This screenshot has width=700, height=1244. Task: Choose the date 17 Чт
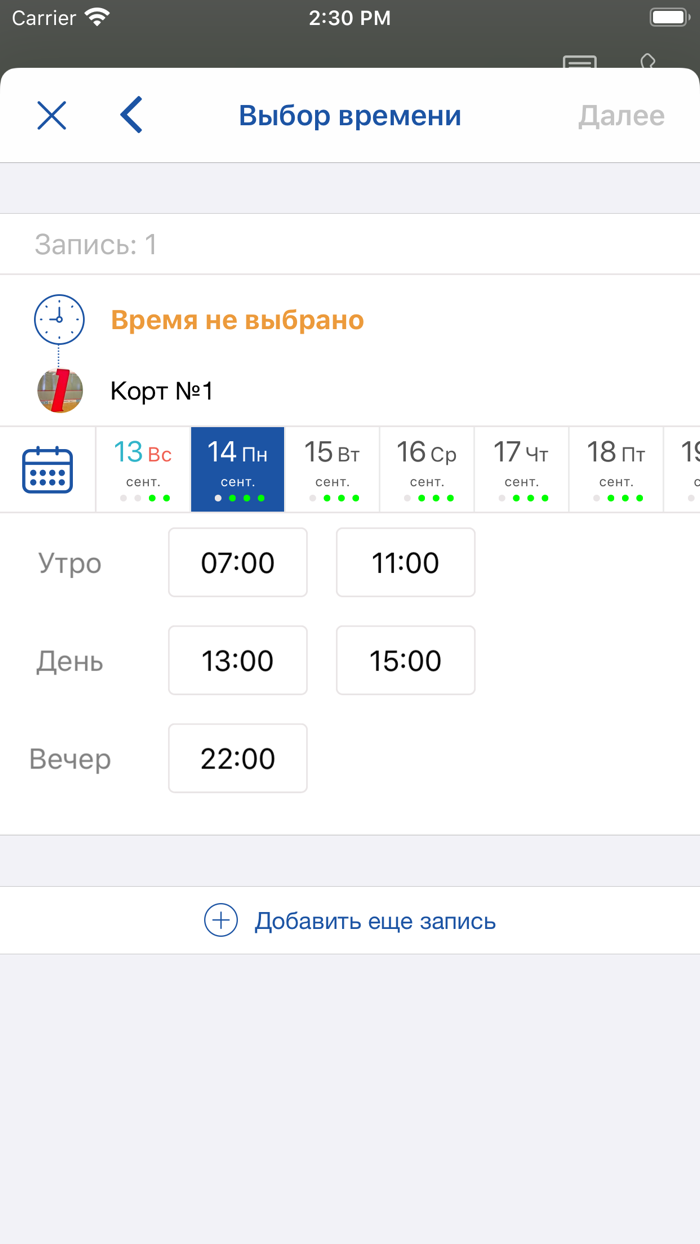521,469
